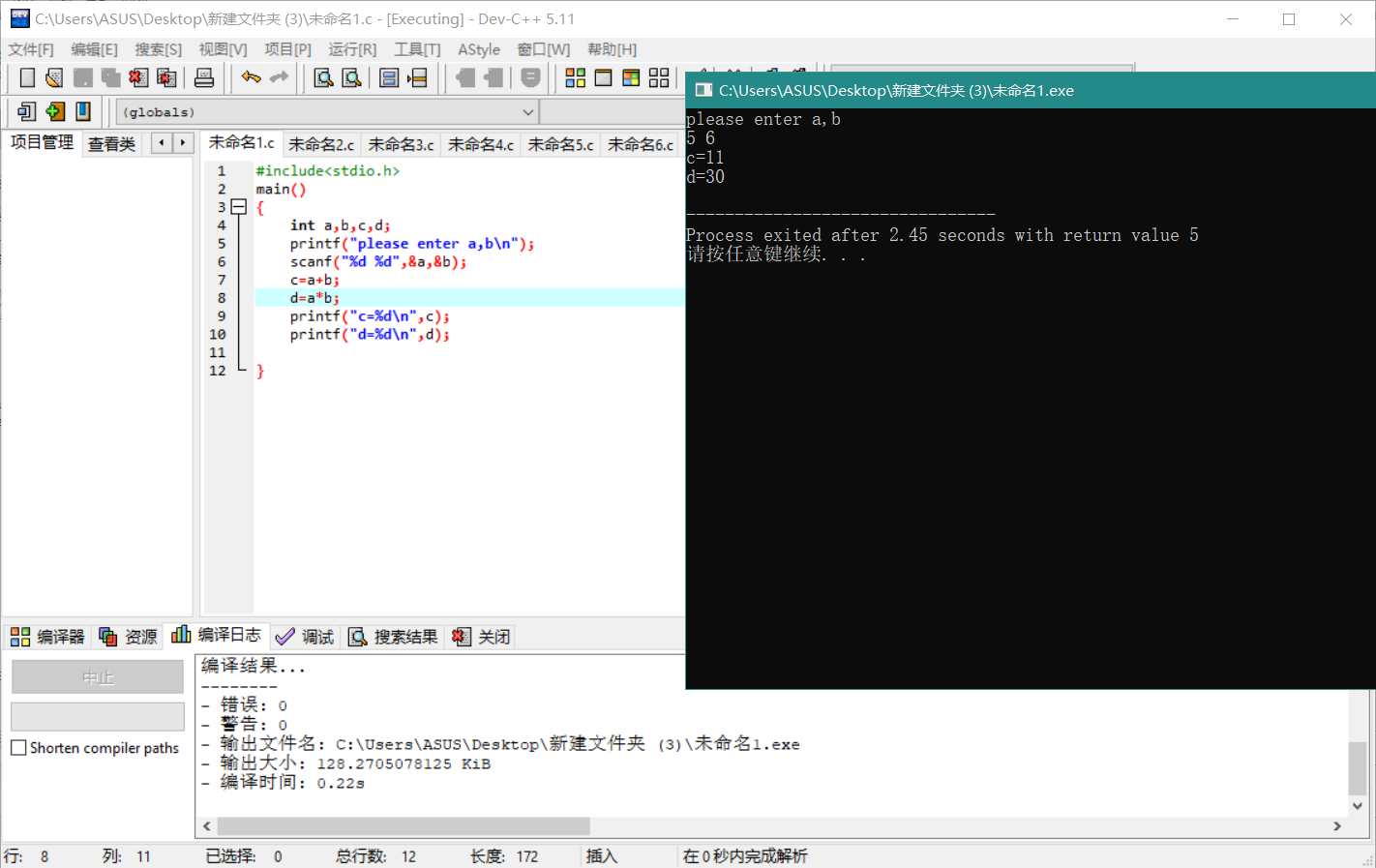The height and width of the screenshot is (868, 1376).
Task: Click the Close file toolbar icon
Action: [138, 77]
